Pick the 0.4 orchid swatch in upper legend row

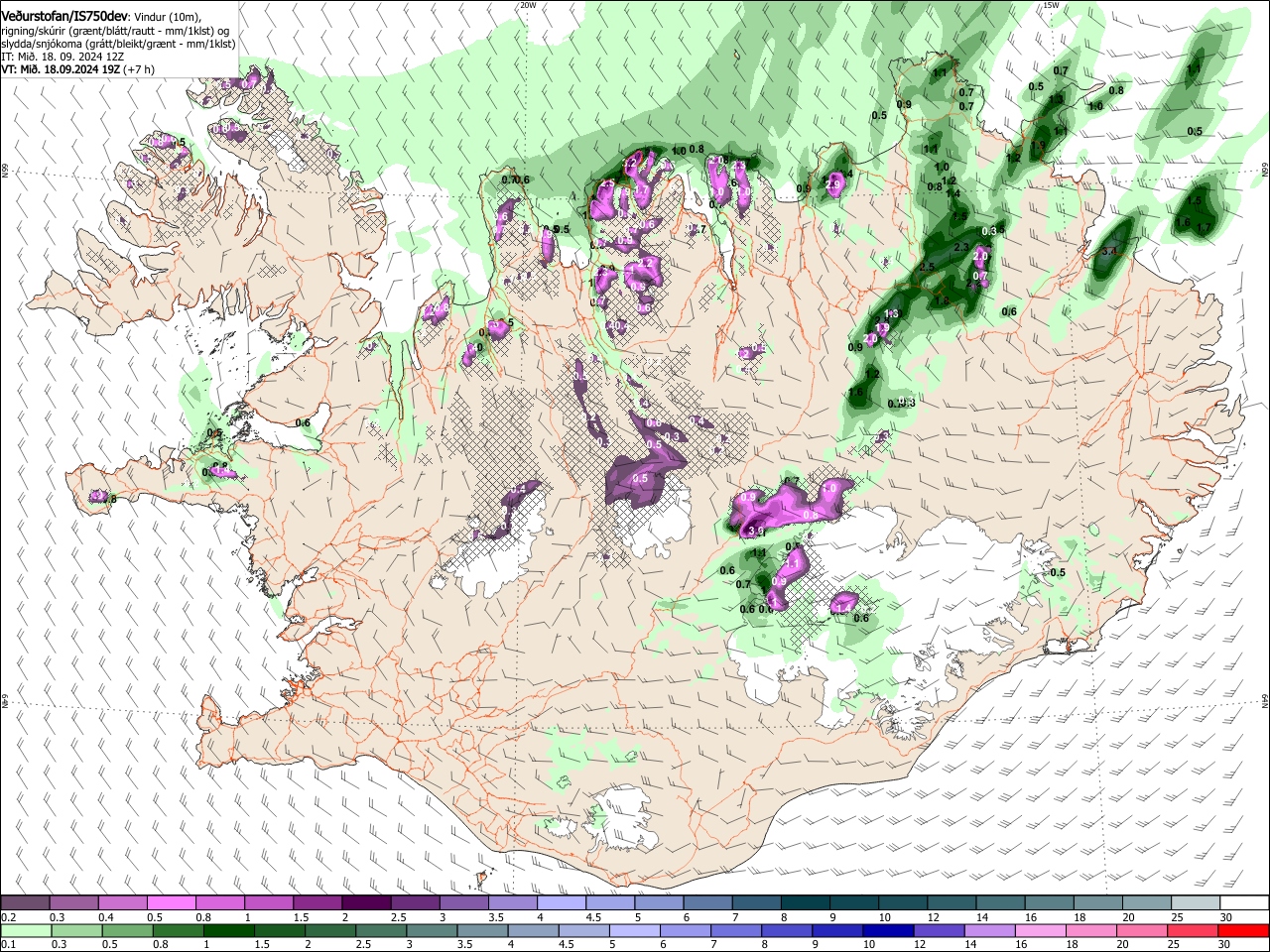(x=122, y=903)
